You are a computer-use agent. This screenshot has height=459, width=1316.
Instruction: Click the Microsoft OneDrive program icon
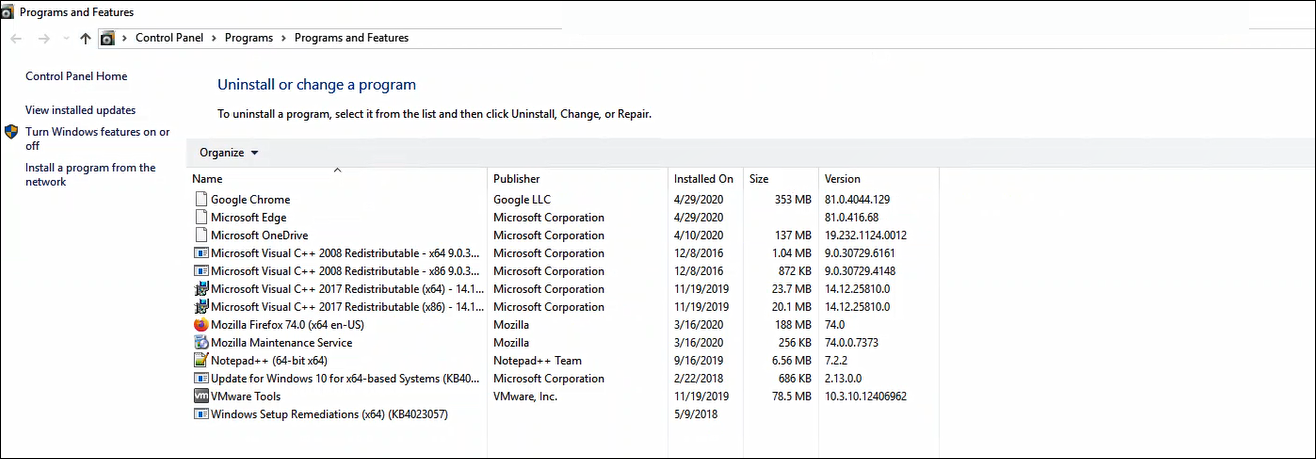200,236
